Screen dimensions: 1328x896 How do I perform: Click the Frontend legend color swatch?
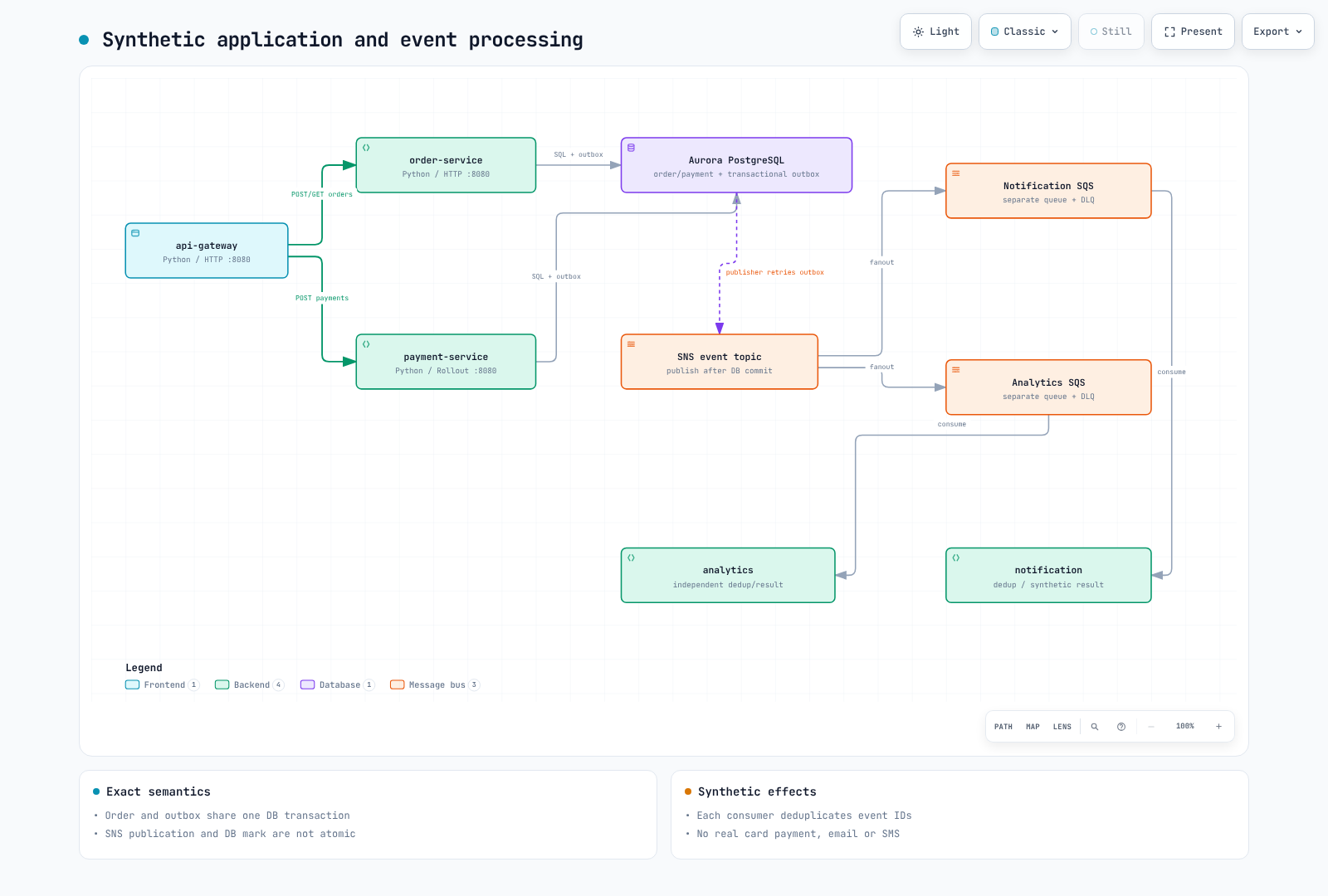tap(132, 685)
